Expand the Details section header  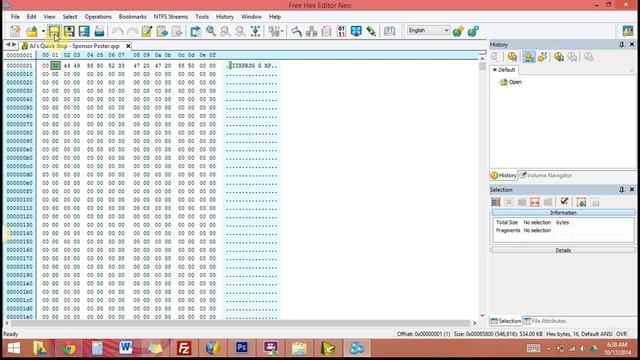click(x=563, y=250)
